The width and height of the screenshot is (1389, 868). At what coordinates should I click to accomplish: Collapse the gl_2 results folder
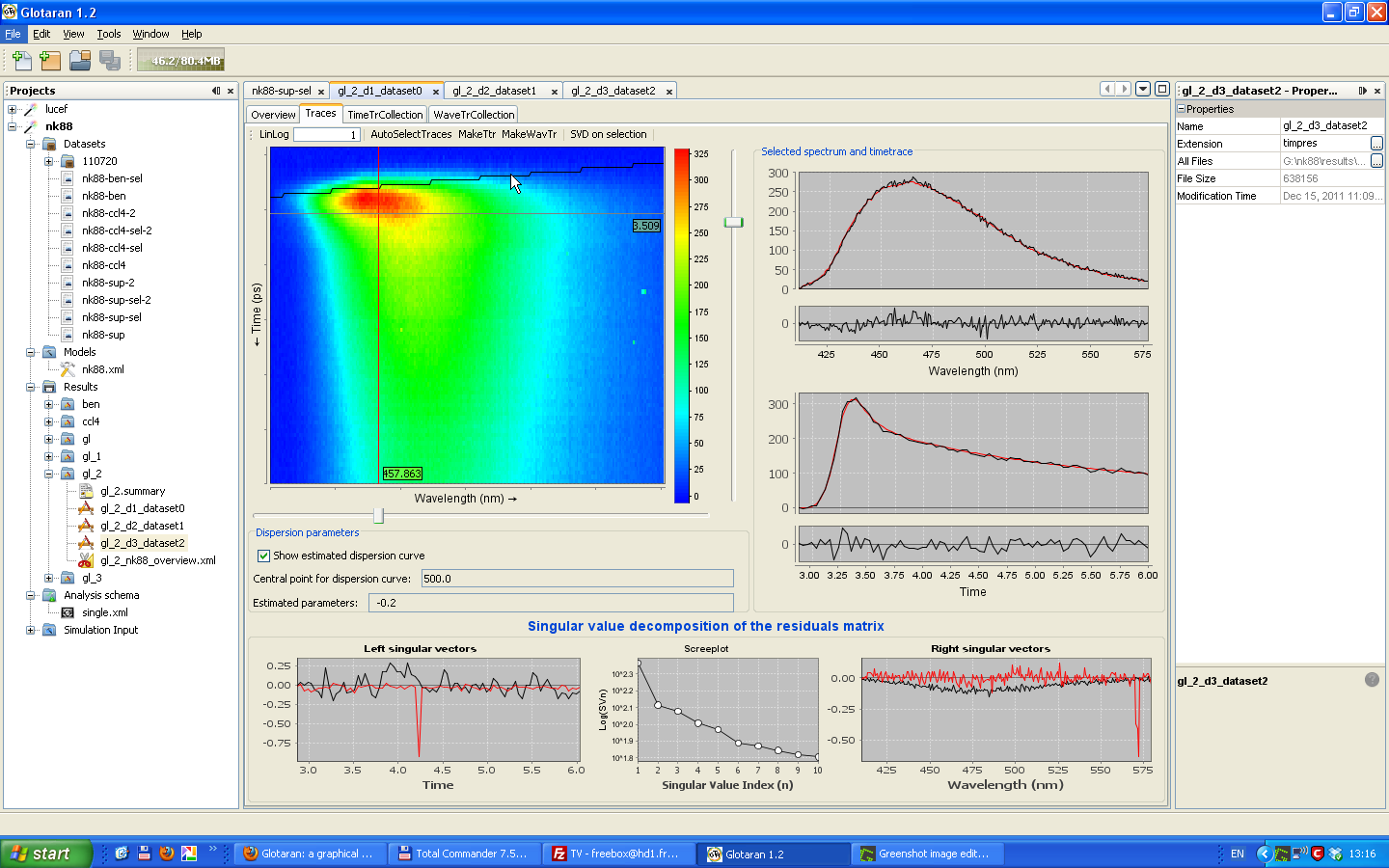click(49, 474)
